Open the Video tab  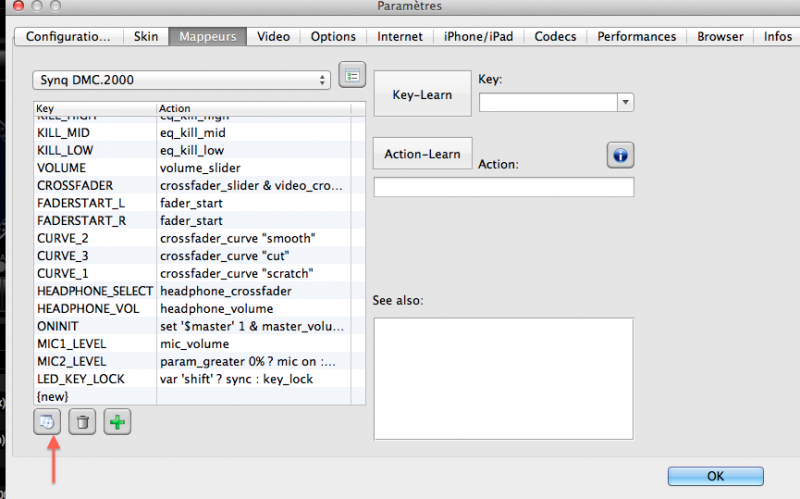273,37
